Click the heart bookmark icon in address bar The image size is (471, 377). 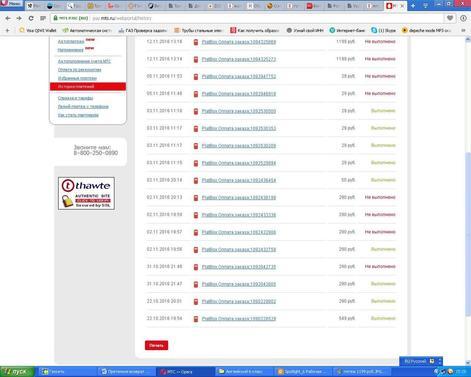450,18
